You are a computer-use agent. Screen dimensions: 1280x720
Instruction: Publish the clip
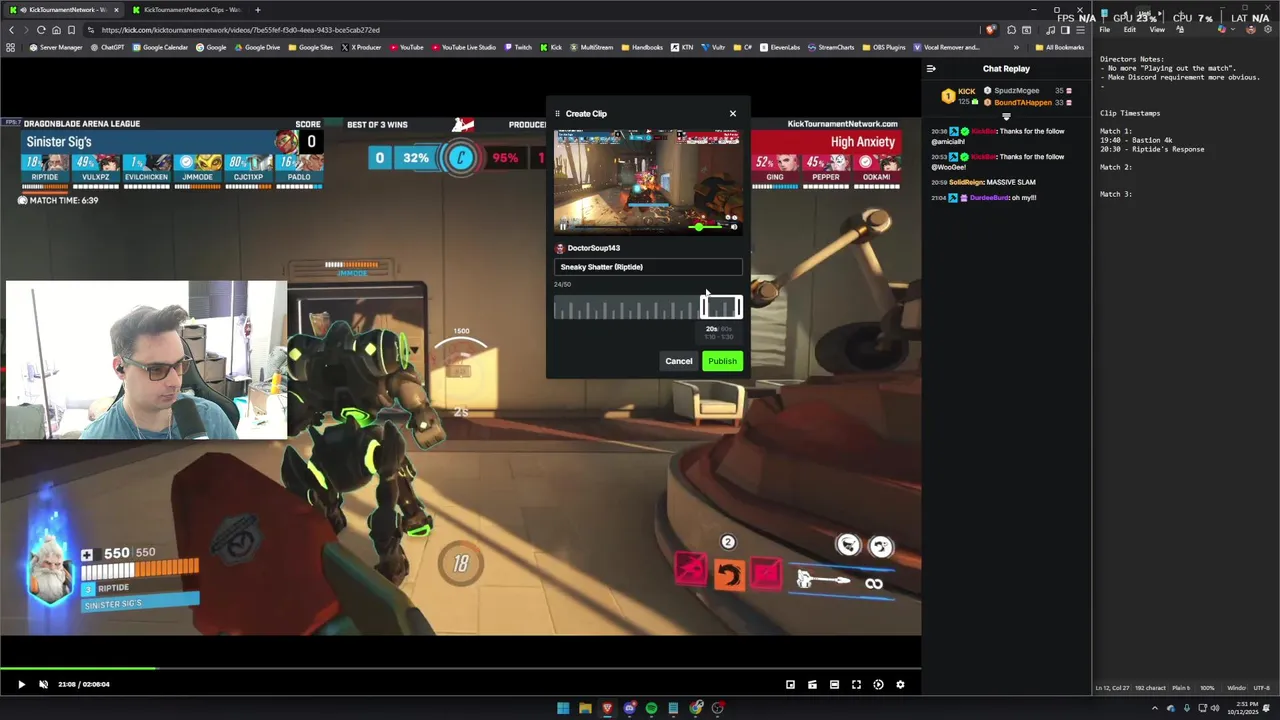coord(722,361)
